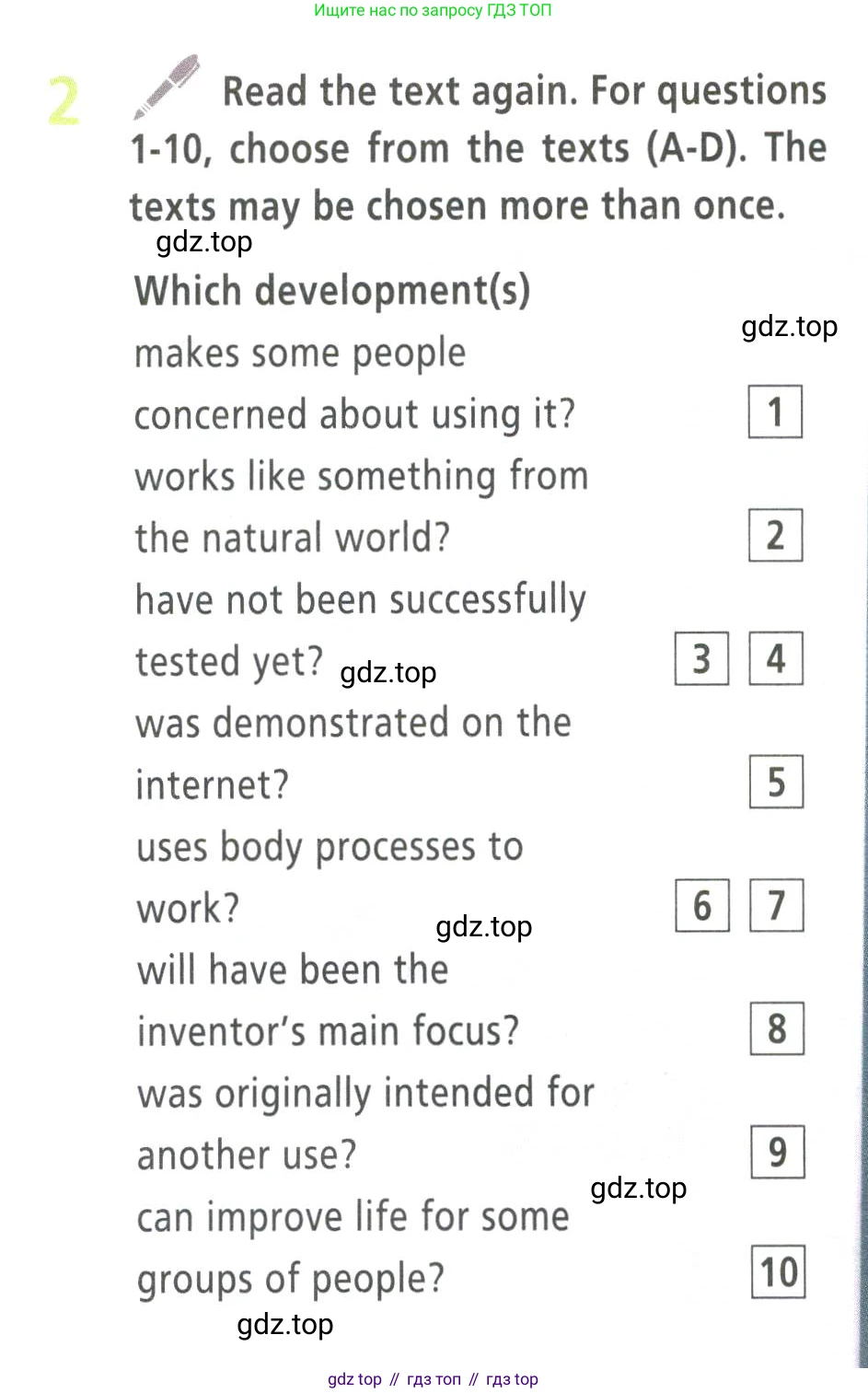Click answer box 4 beside box 3

pos(776,658)
